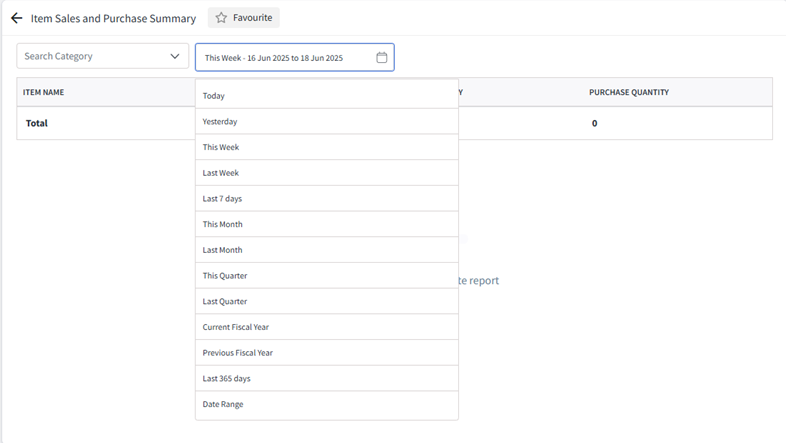Pick Current Fiscal Year option
Screen dimensions: 786x443
pos(327,327)
